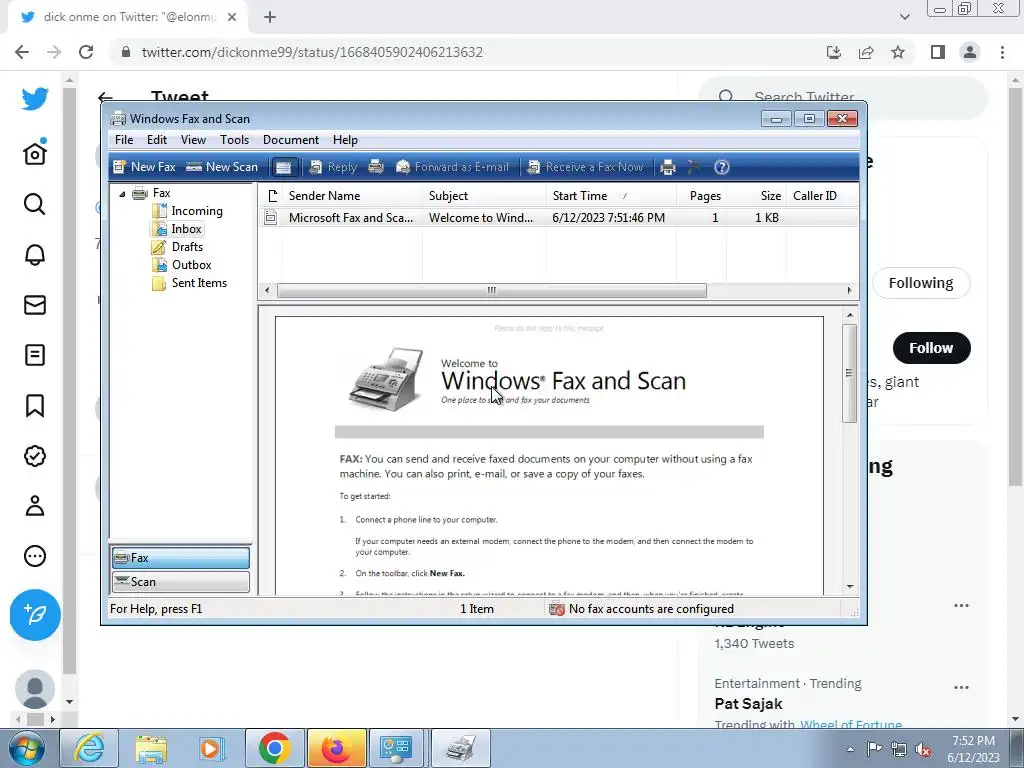Image resolution: width=1024 pixels, height=768 pixels.
Task: Sort by Subject column
Action: (484, 196)
